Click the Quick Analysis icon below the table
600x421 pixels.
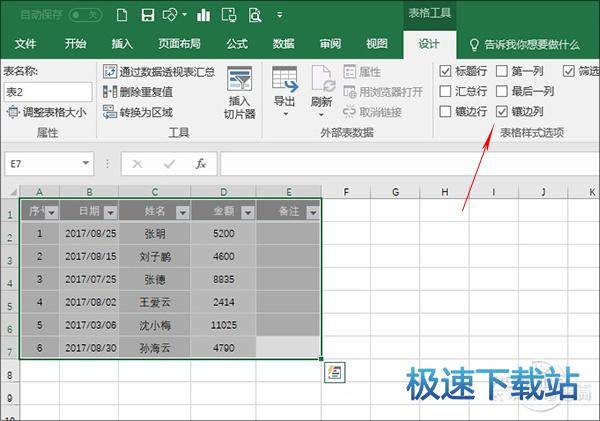click(334, 372)
